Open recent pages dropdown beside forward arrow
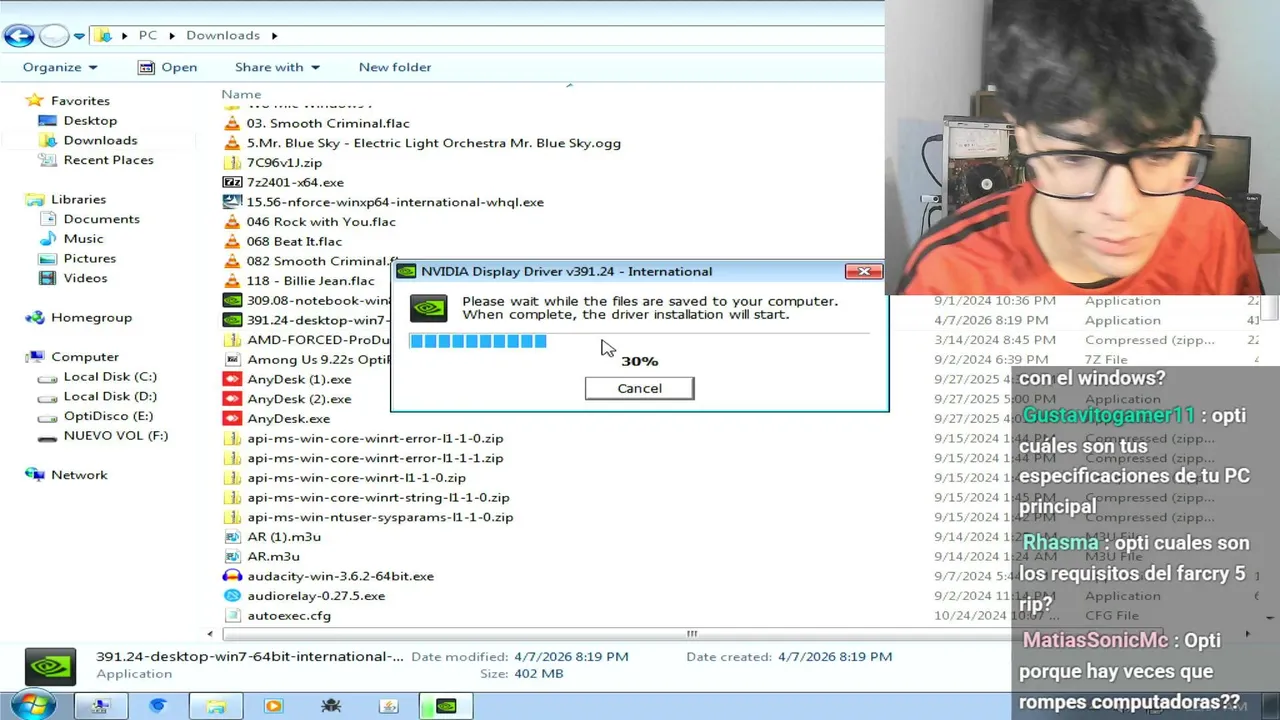Image resolution: width=1280 pixels, height=720 pixels. coord(79,36)
